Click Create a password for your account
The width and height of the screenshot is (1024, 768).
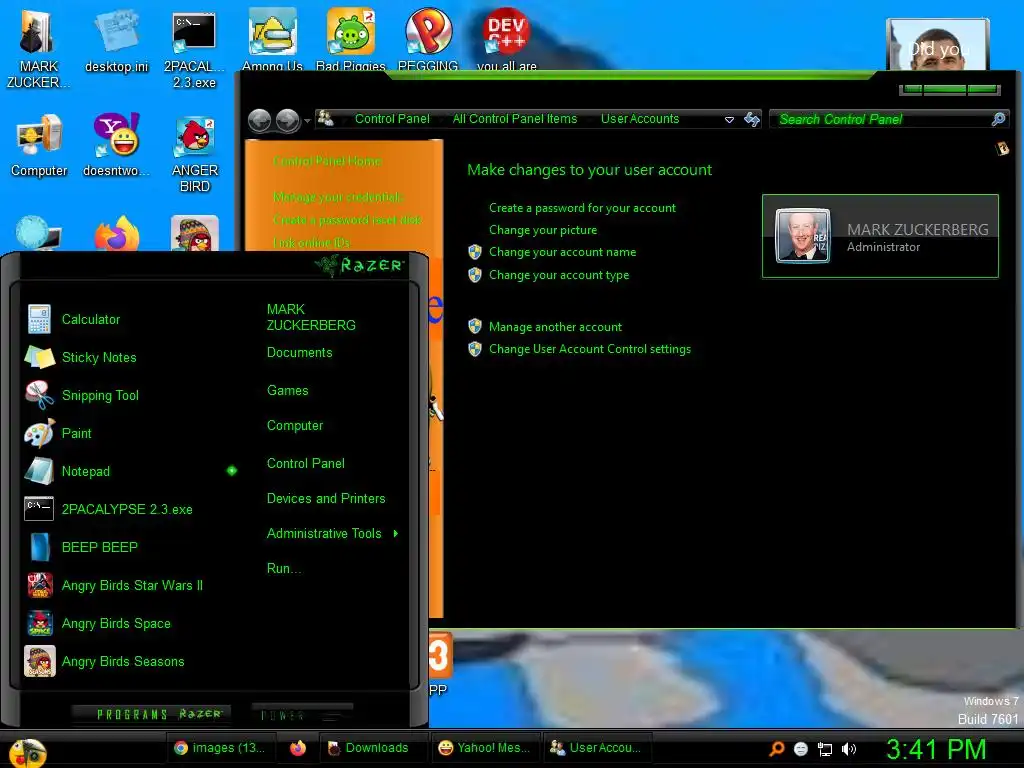[582, 208]
